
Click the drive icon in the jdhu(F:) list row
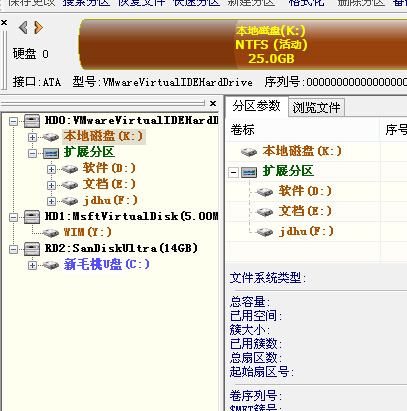265,232
